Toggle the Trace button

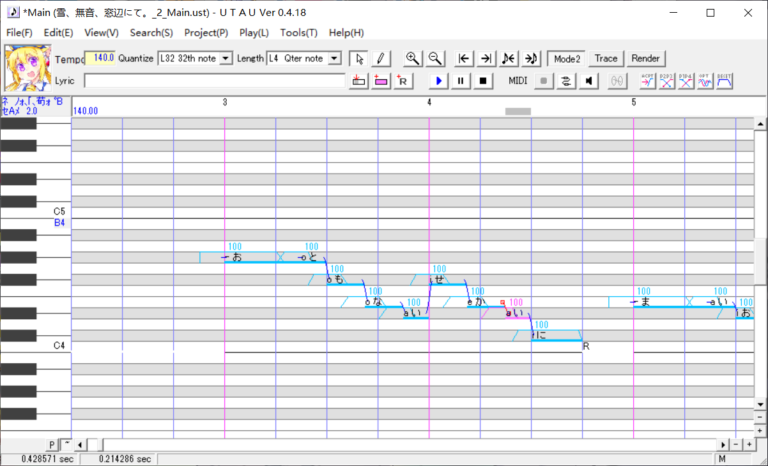[x=606, y=59]
